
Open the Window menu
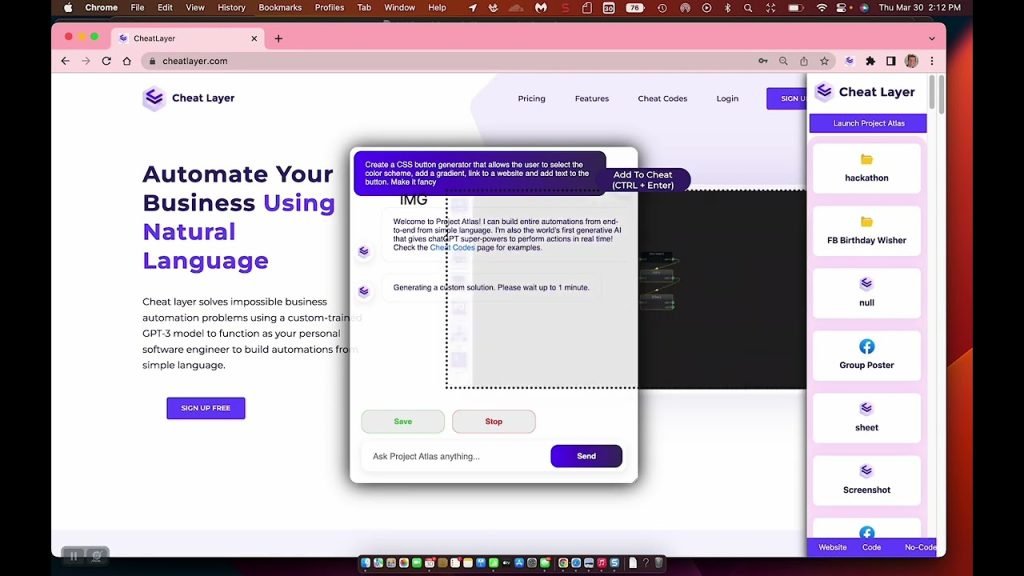click(399, 8)
